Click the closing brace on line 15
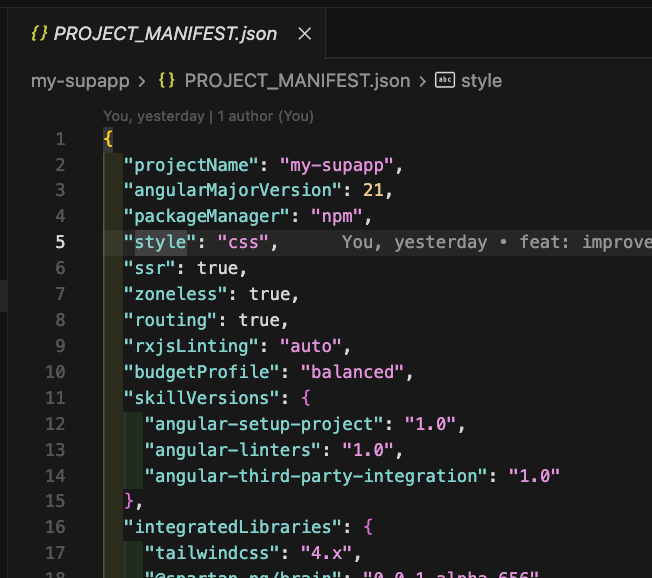The width and height of the screenshot is (652, 578). [129, 501]
